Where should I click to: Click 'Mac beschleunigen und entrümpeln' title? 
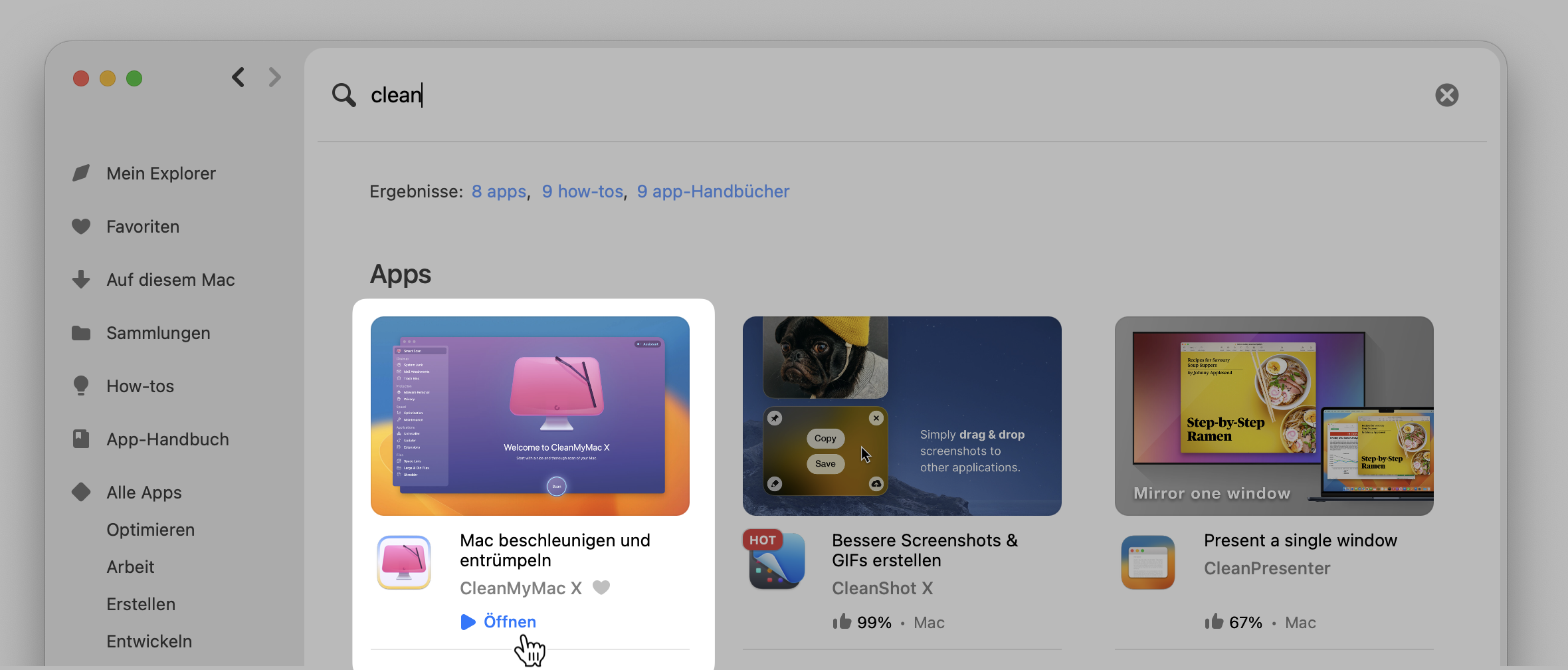coord(555,550)
